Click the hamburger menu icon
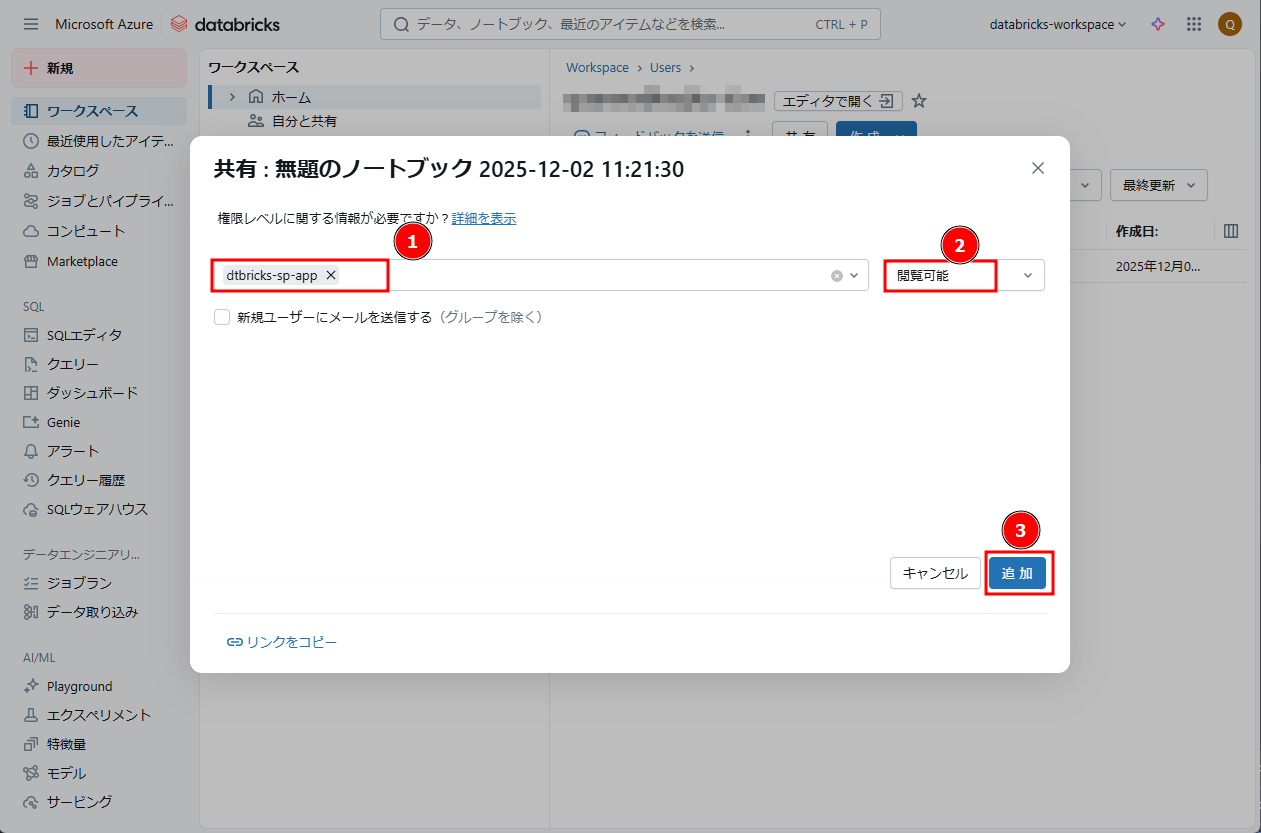Viewport: 1261px width, 833px height. pyautogui.click(x=31, y=24)
